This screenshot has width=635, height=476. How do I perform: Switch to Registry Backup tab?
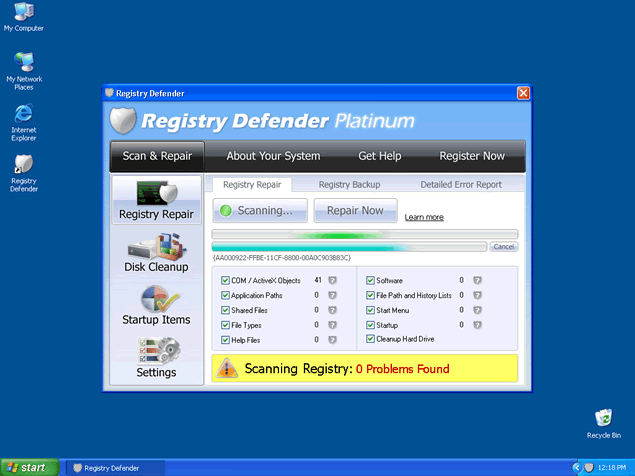coord(349,185)
